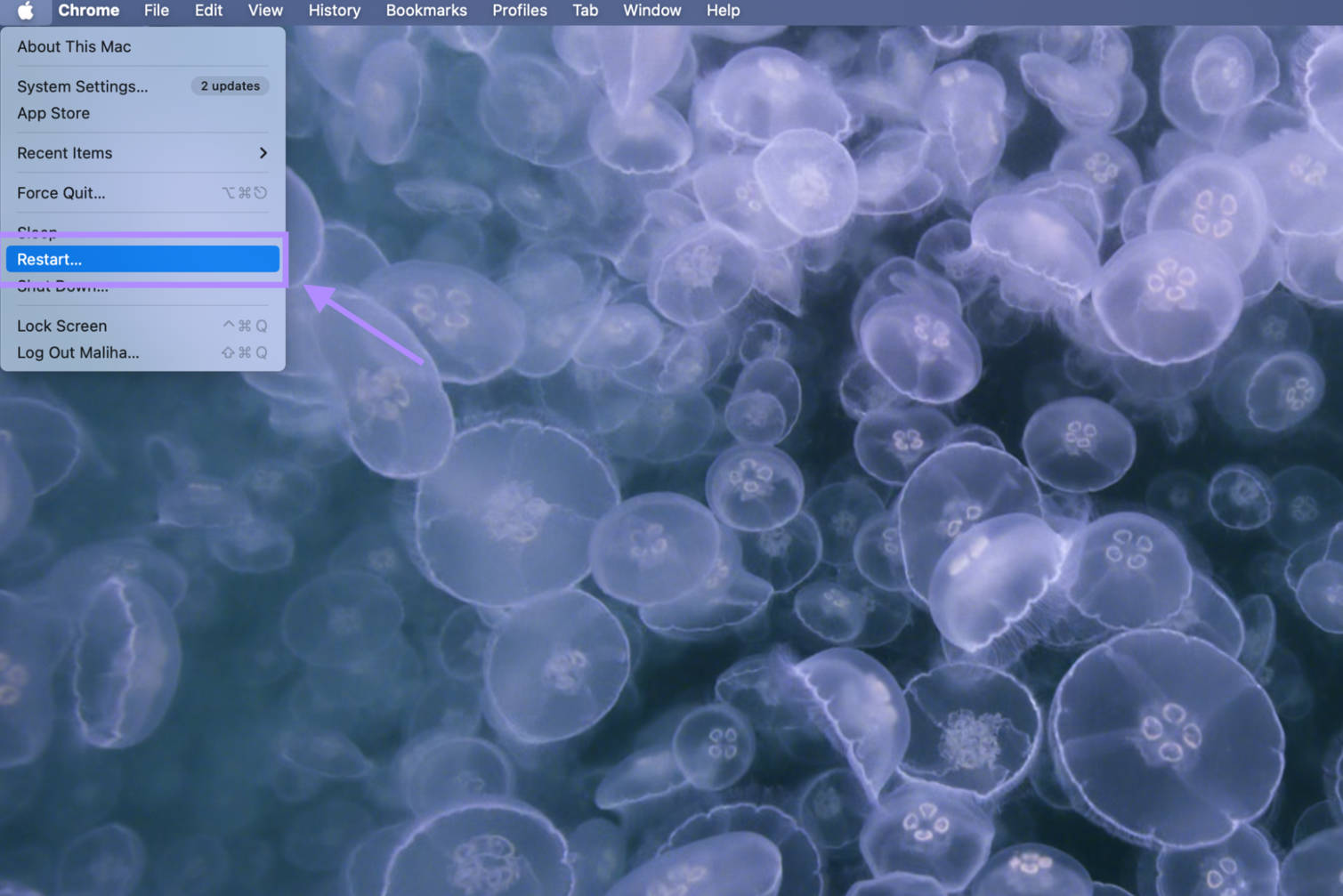This screenshot has width=1343, height=896.
Task: Open the Bookmarks menu
Action: [426, 11]
